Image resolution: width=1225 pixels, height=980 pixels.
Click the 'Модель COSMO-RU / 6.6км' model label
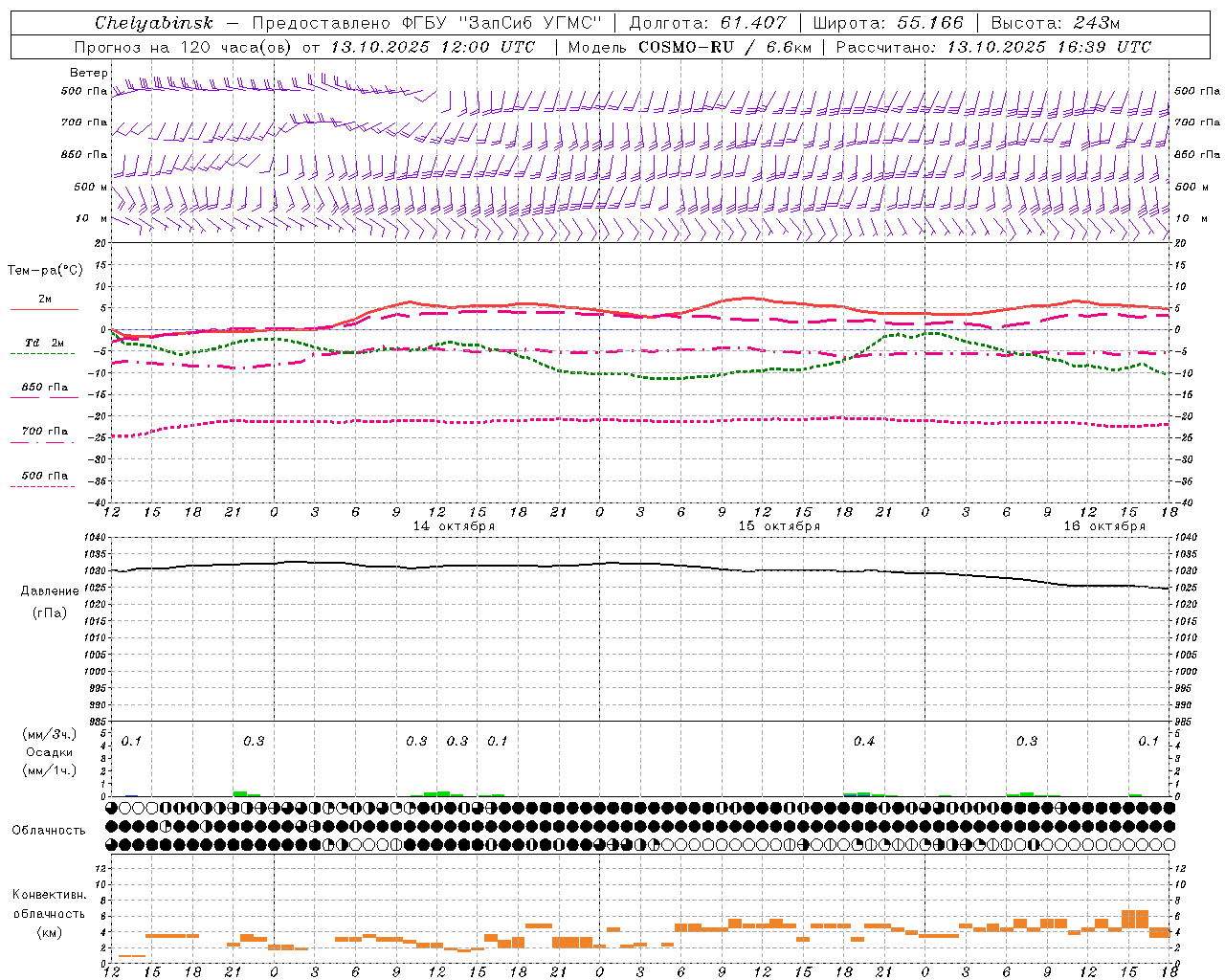click(x=689, y=47)
